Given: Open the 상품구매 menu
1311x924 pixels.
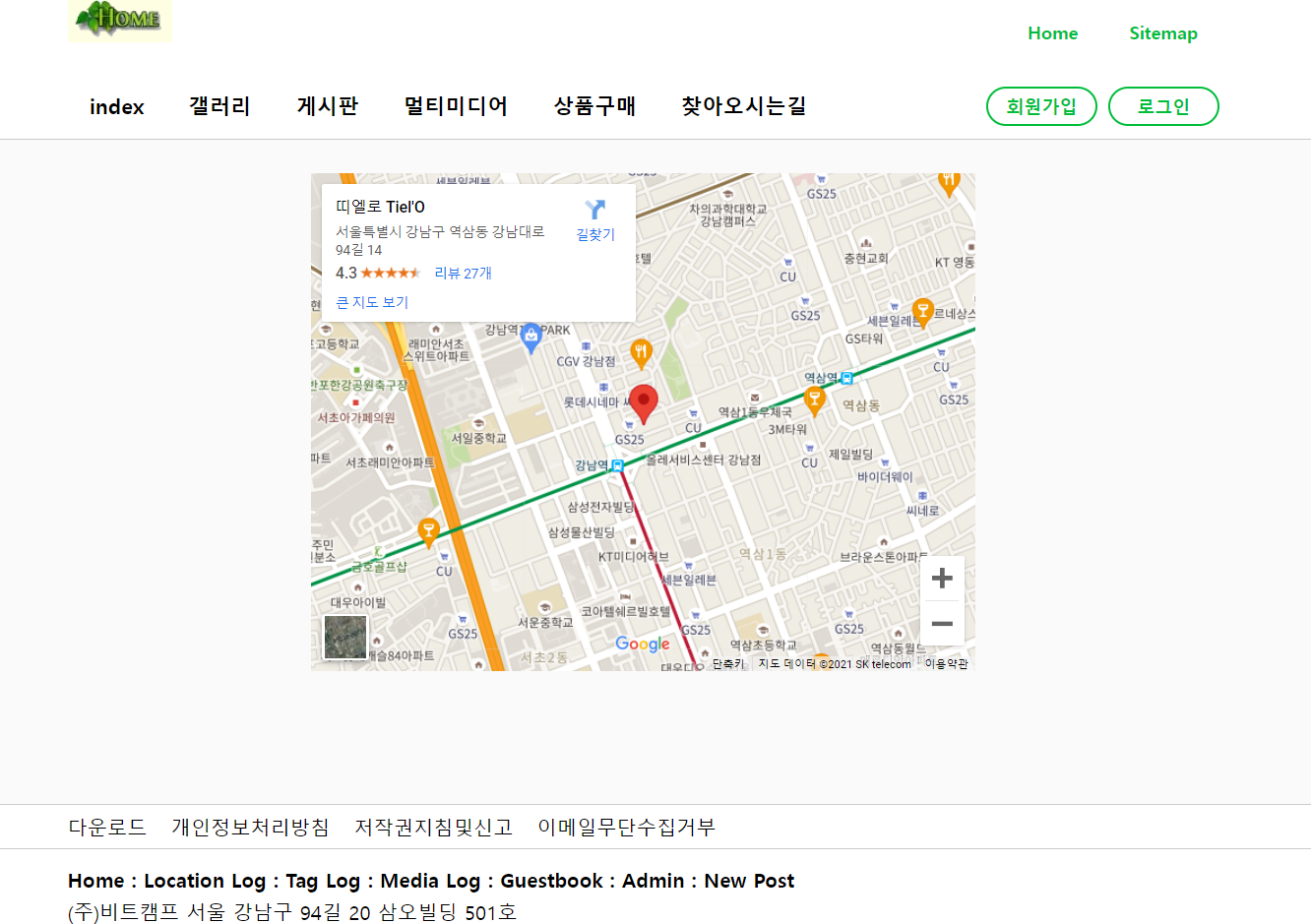Looking at the screenshot, I should (594, 106).
